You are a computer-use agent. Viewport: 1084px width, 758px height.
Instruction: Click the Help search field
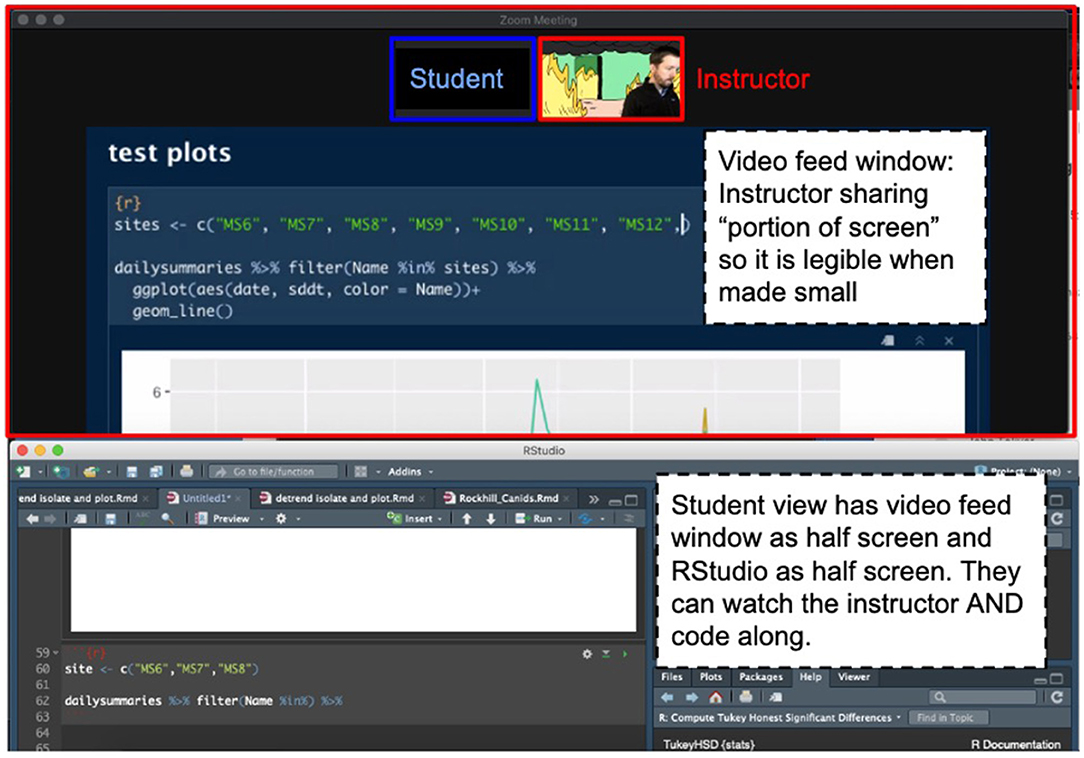coord(984,697)
